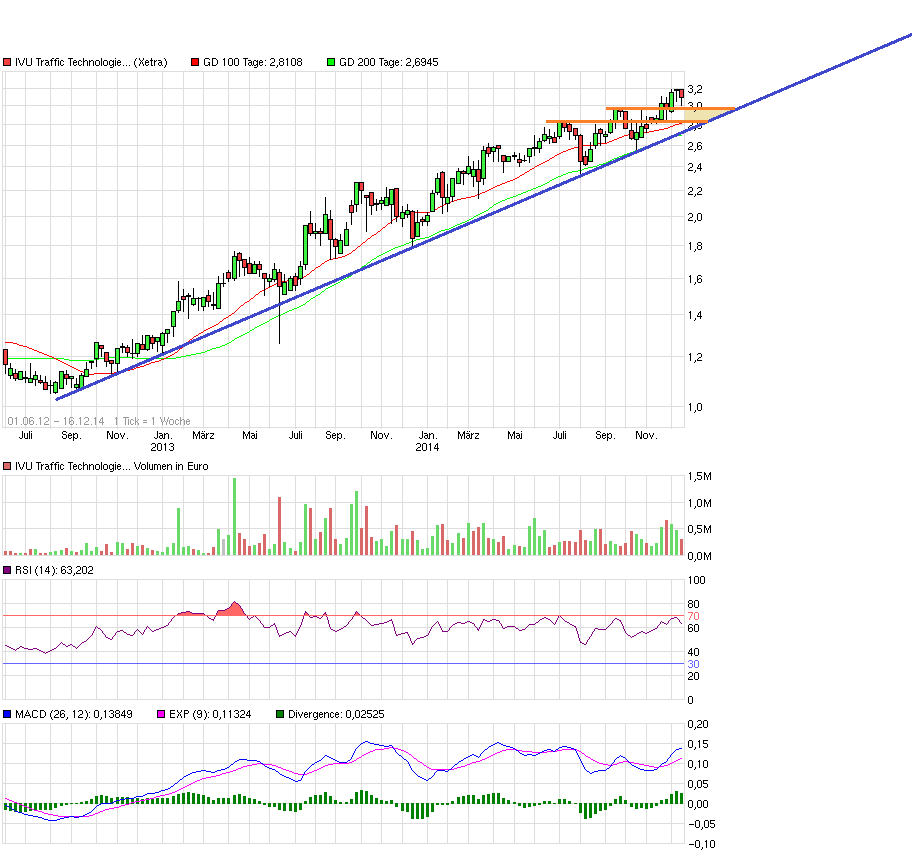Click the filled red RSI overbought peak area
The width and height of the screenshot is (912, 852).
(234, 609)
